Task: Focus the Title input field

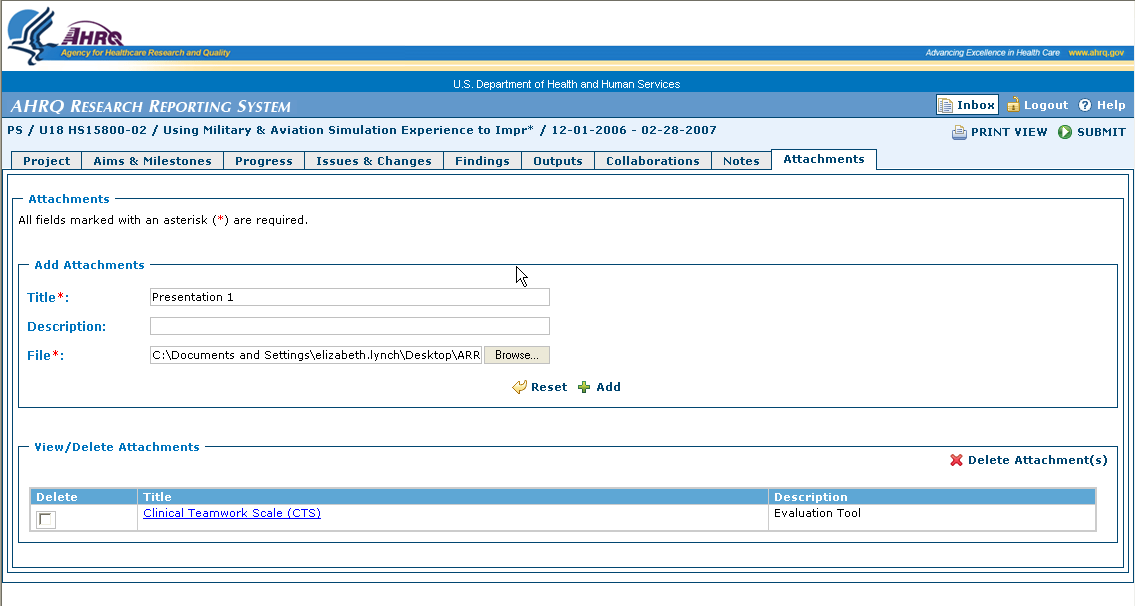Action: 350,297
